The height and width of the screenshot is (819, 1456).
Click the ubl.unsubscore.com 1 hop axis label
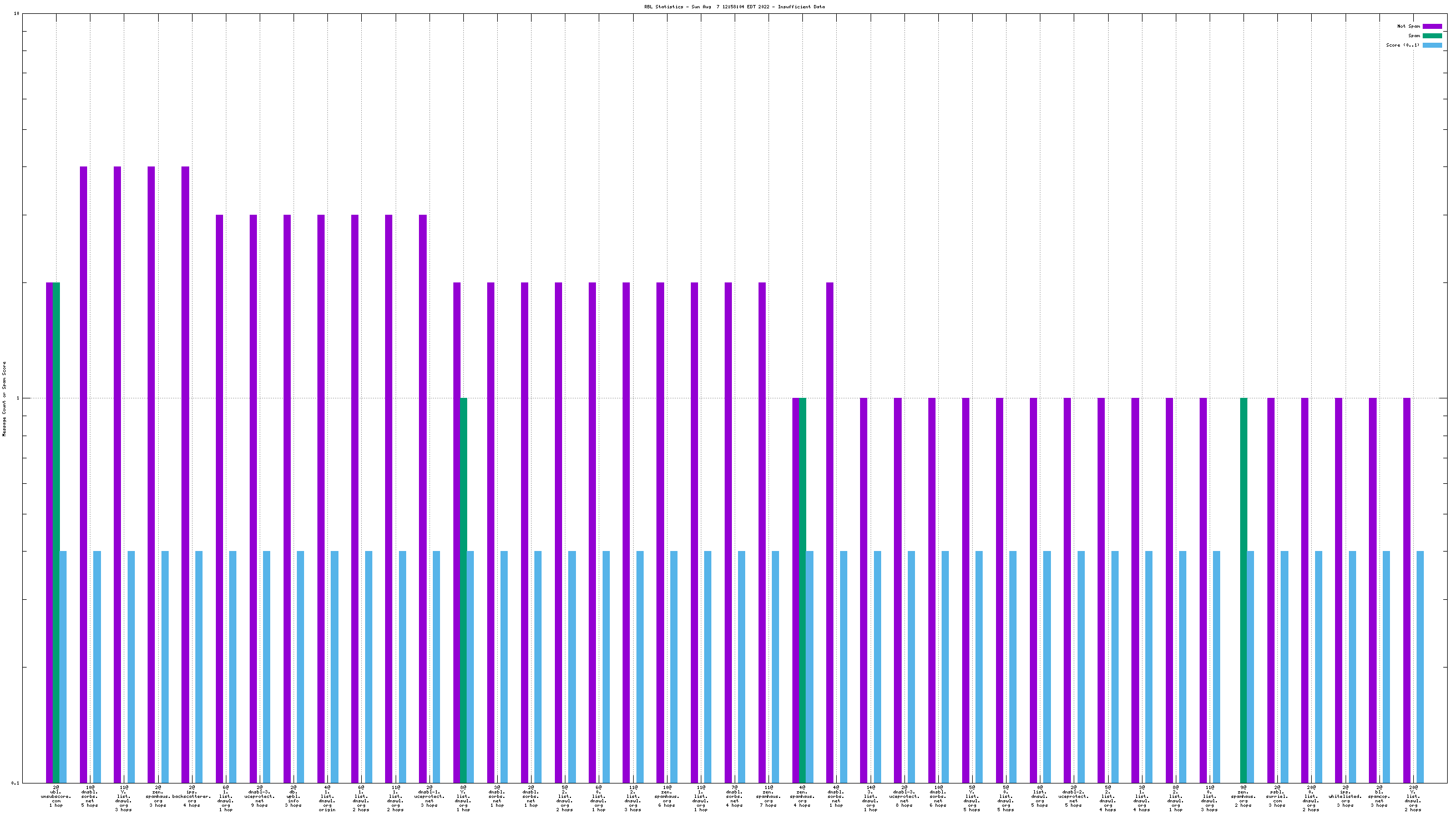click(56, 796)
